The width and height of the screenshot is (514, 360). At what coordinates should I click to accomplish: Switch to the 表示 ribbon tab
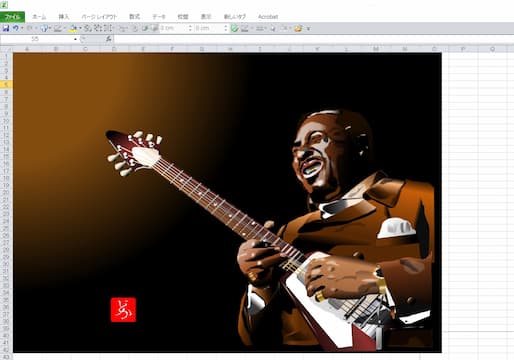(206, 17)
